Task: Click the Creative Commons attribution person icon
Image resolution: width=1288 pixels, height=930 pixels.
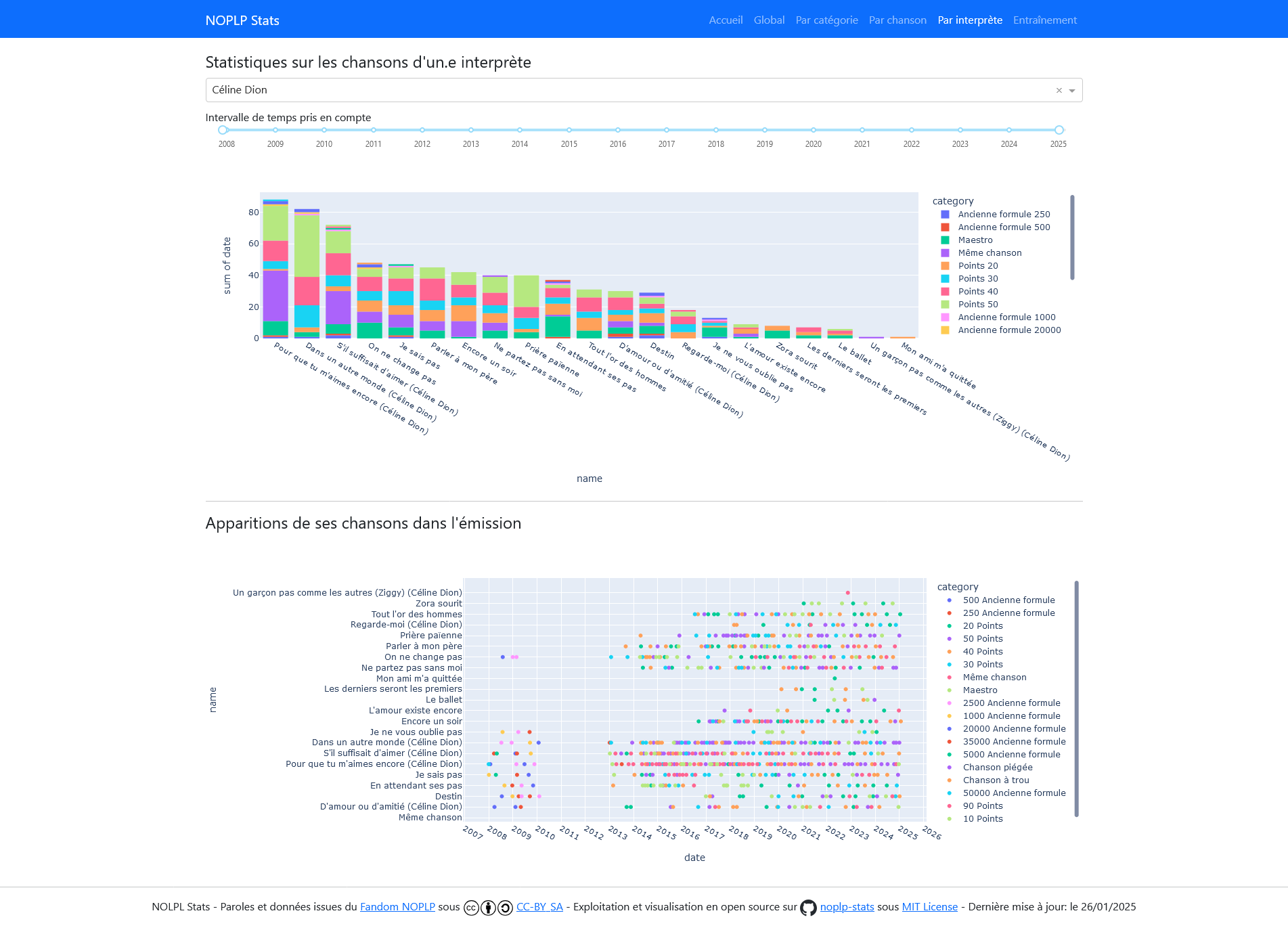Action: click(488, 908)
